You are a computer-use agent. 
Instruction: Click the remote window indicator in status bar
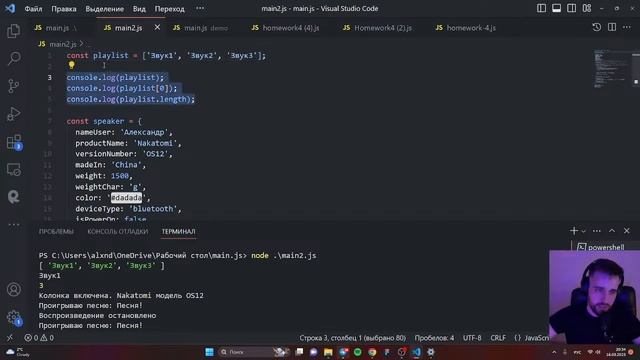(10, 338)
